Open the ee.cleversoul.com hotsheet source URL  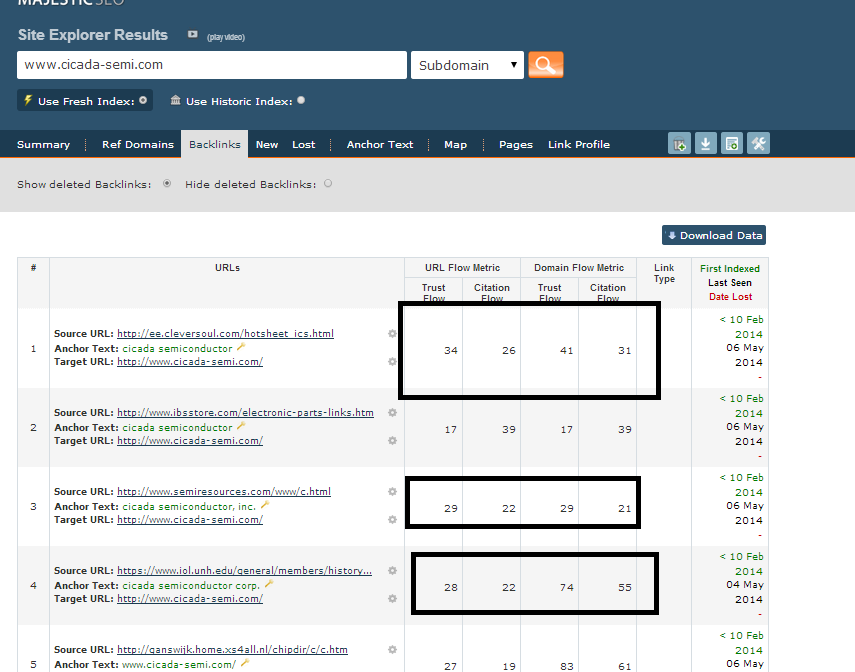click(x=225, y=333)
